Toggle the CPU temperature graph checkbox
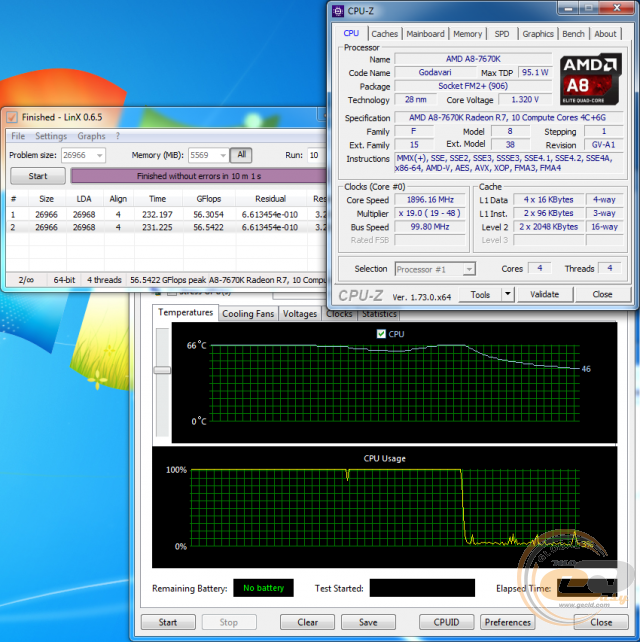This screenshot has width=640, height=642. click(x=381, y=334)
